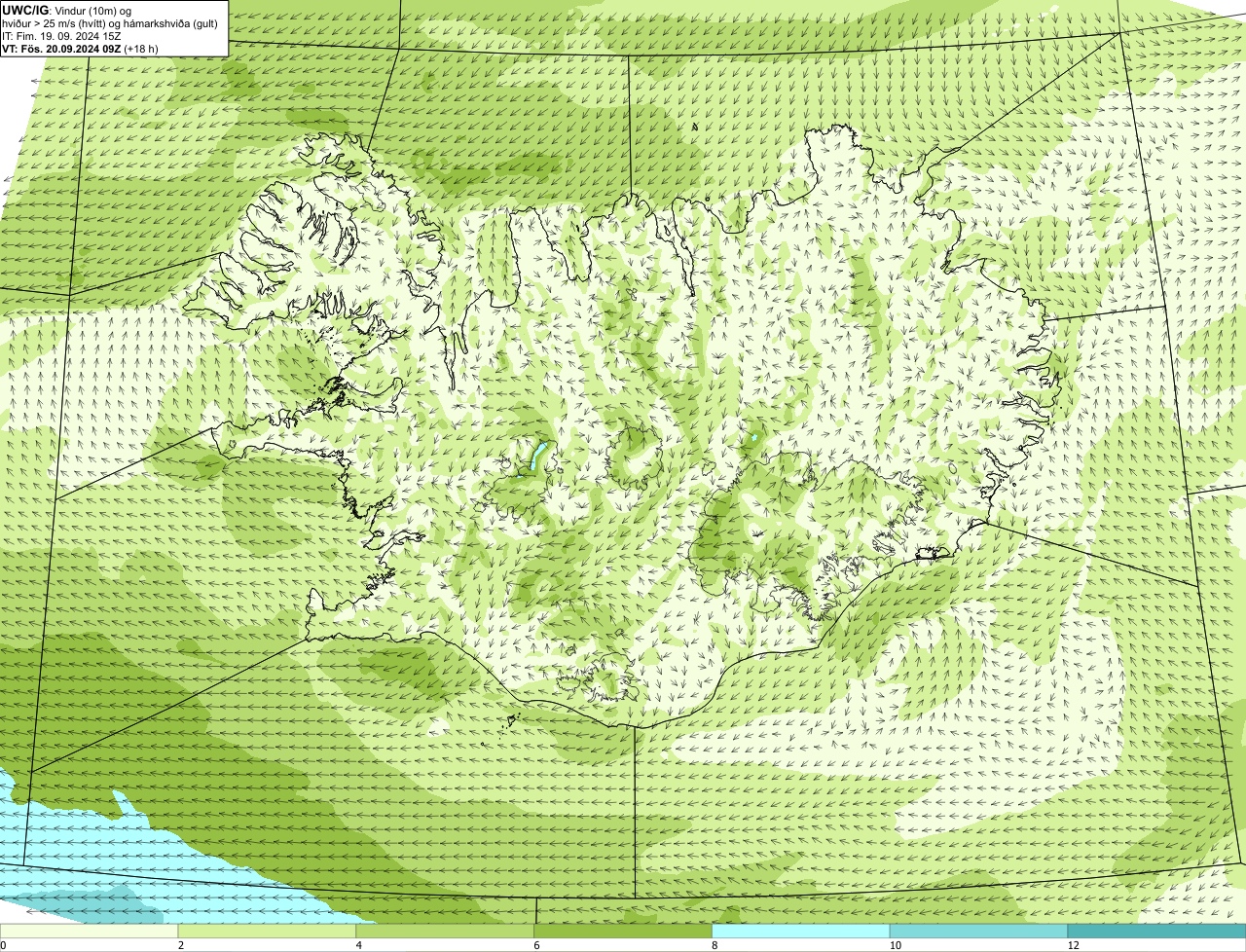The height and width of the screenshot is (952, 1246).
Task: Select the 4–6 m/s green color bar segment
Action: click(445, 932)
